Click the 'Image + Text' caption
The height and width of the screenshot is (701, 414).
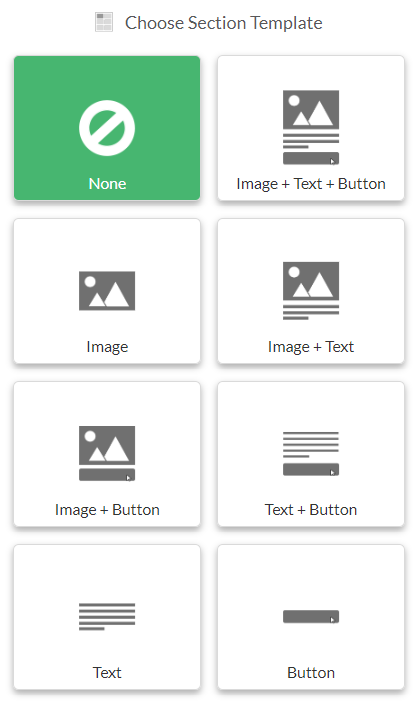coord(311,346)
